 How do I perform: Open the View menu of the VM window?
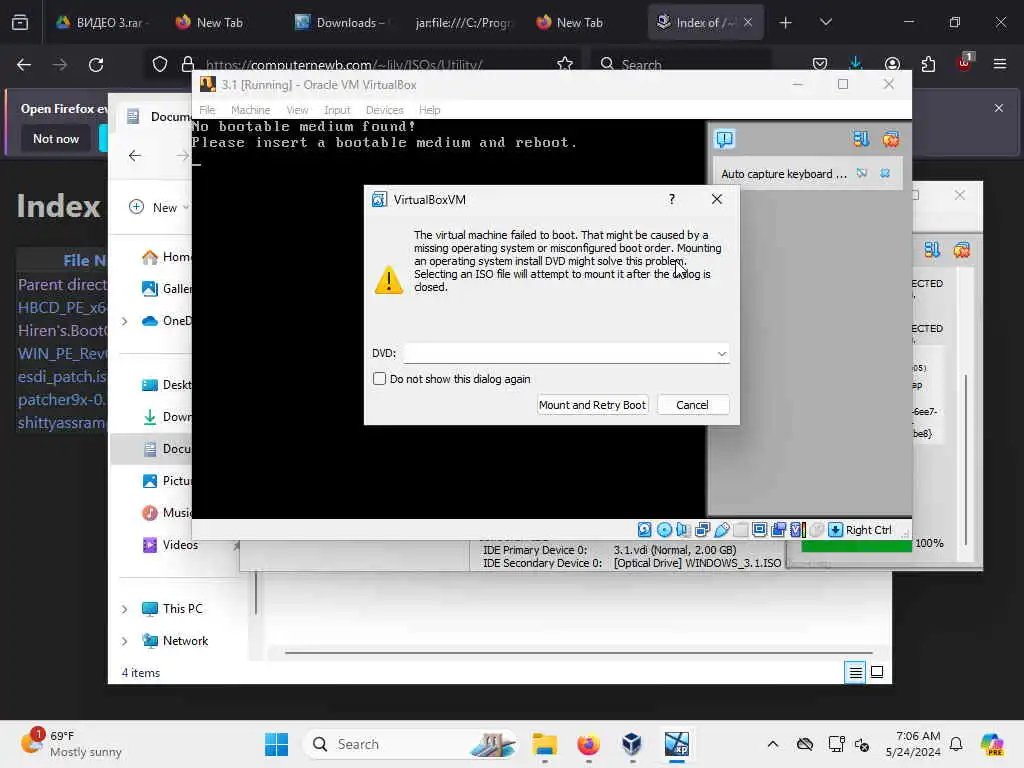(x=297, y=110)
